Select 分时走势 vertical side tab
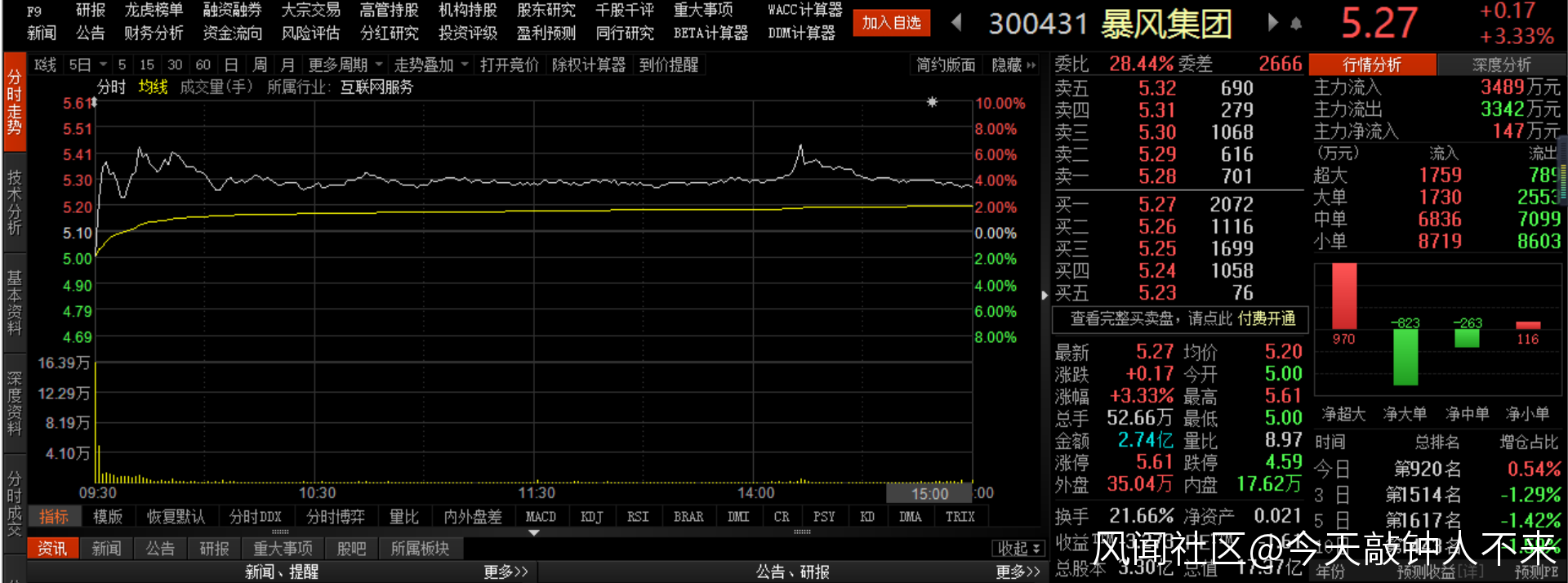The height and width of the screenshot is (583, 1568). [14, 102]
